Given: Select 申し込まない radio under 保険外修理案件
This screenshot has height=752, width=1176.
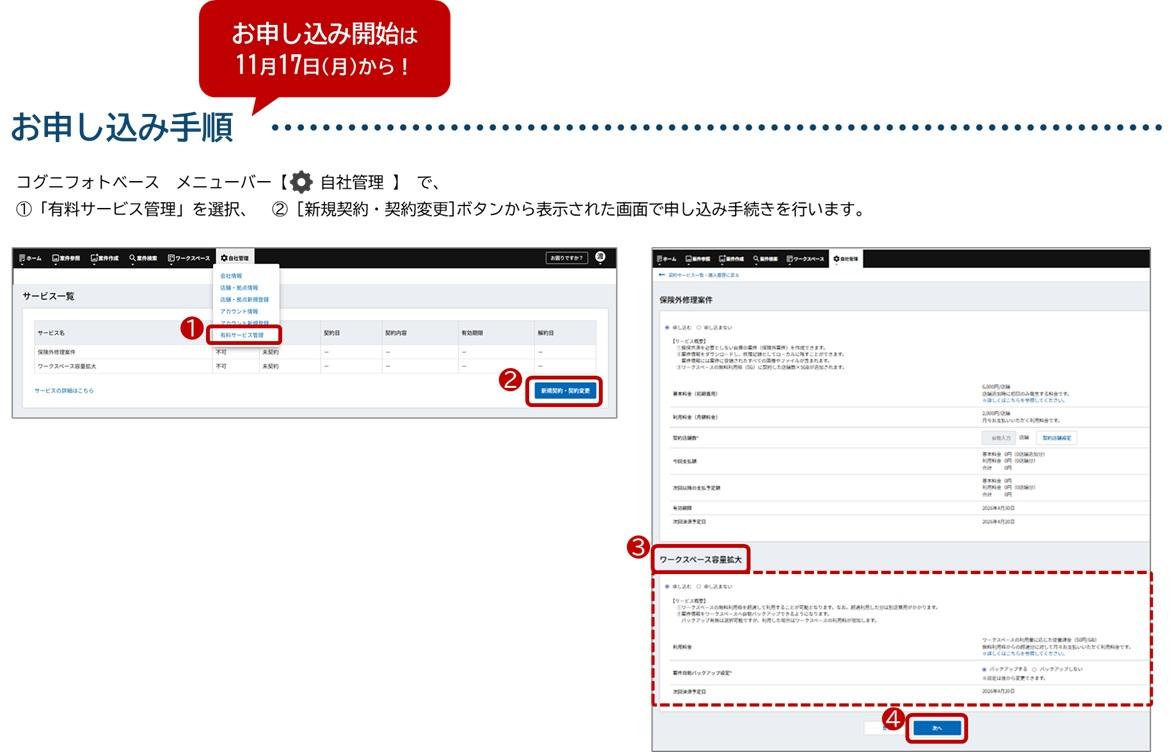Looking at the screenshot, I should pos(699,327).
